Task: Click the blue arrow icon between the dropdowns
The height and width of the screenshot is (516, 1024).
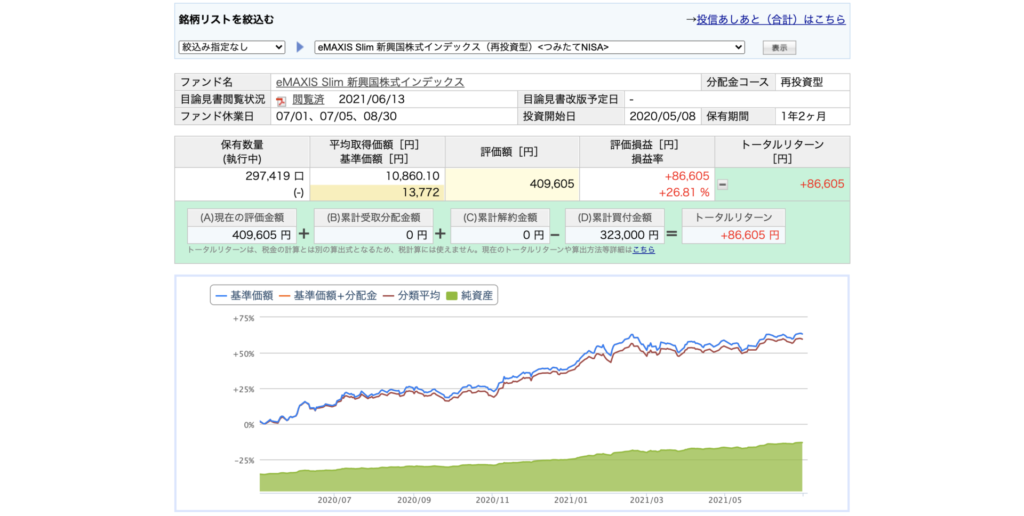Action: 300,47
